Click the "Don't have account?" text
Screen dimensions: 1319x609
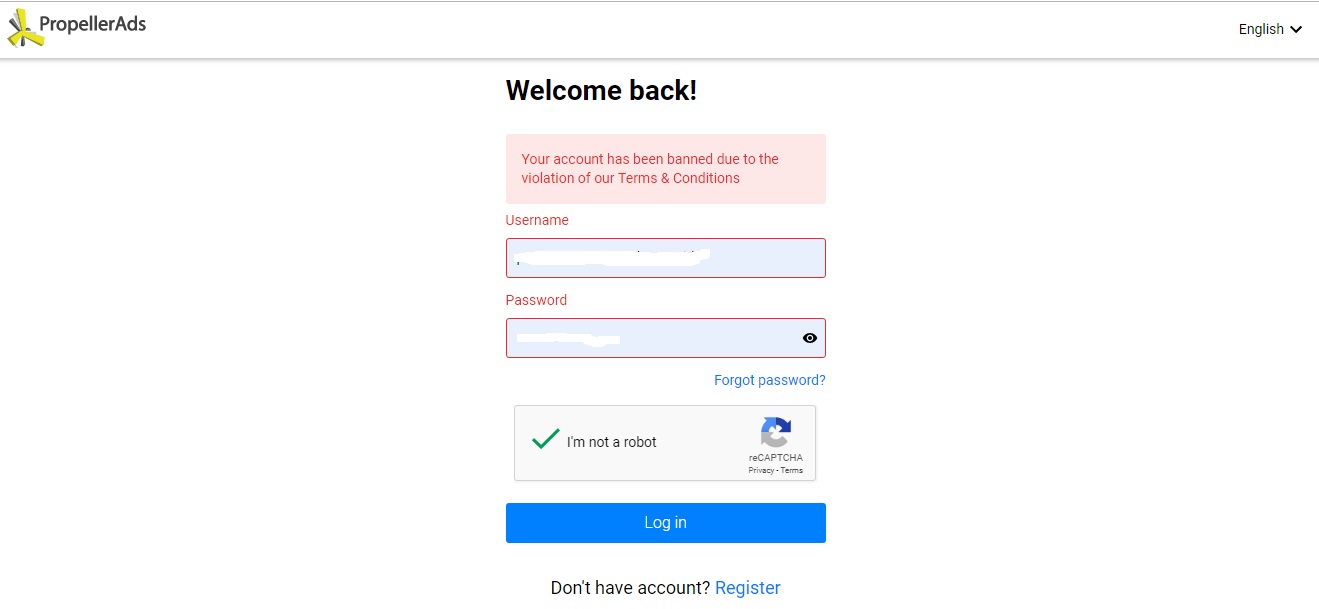(x=630, y=588)
